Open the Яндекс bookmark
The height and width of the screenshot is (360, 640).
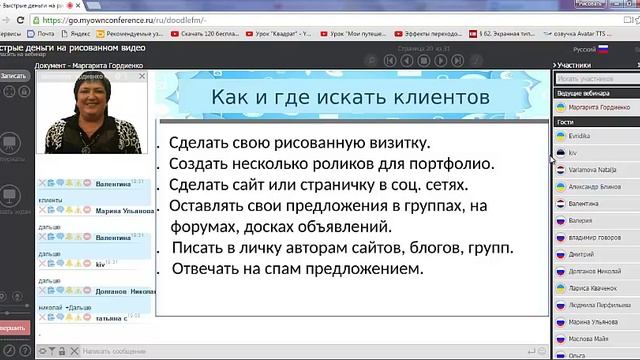[76, 34]
